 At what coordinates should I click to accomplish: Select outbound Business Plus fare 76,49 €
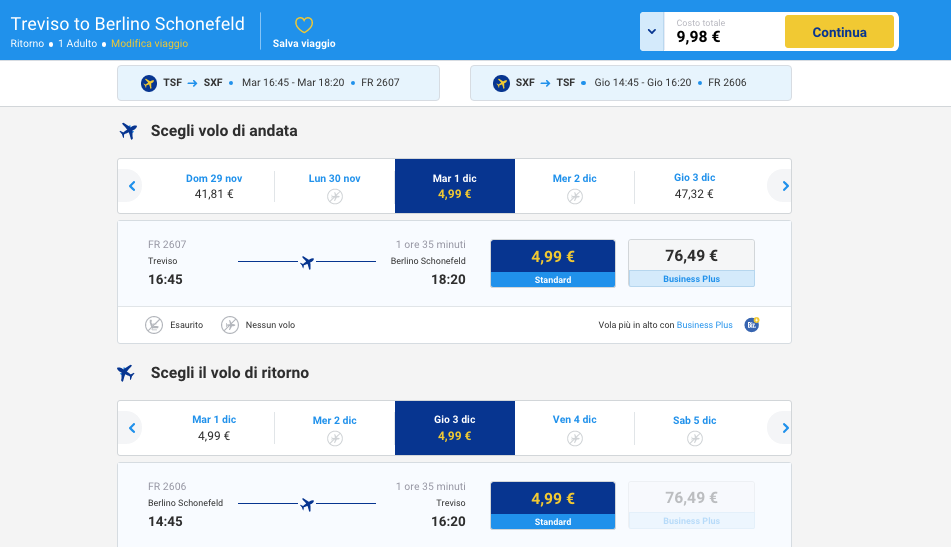point(691,263)
